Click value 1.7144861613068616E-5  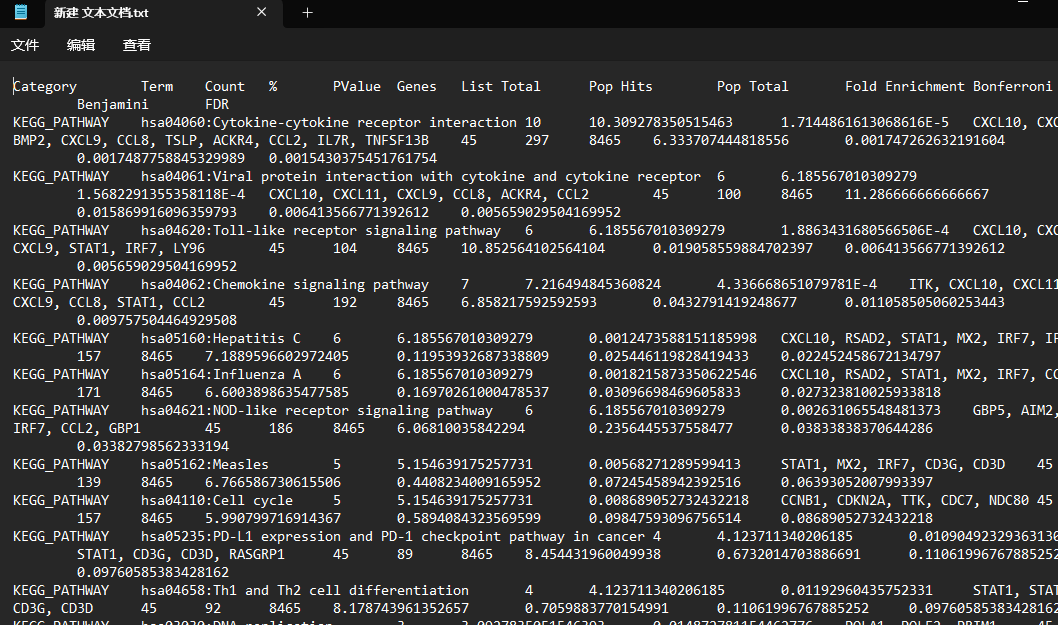[x=865, y=122]
